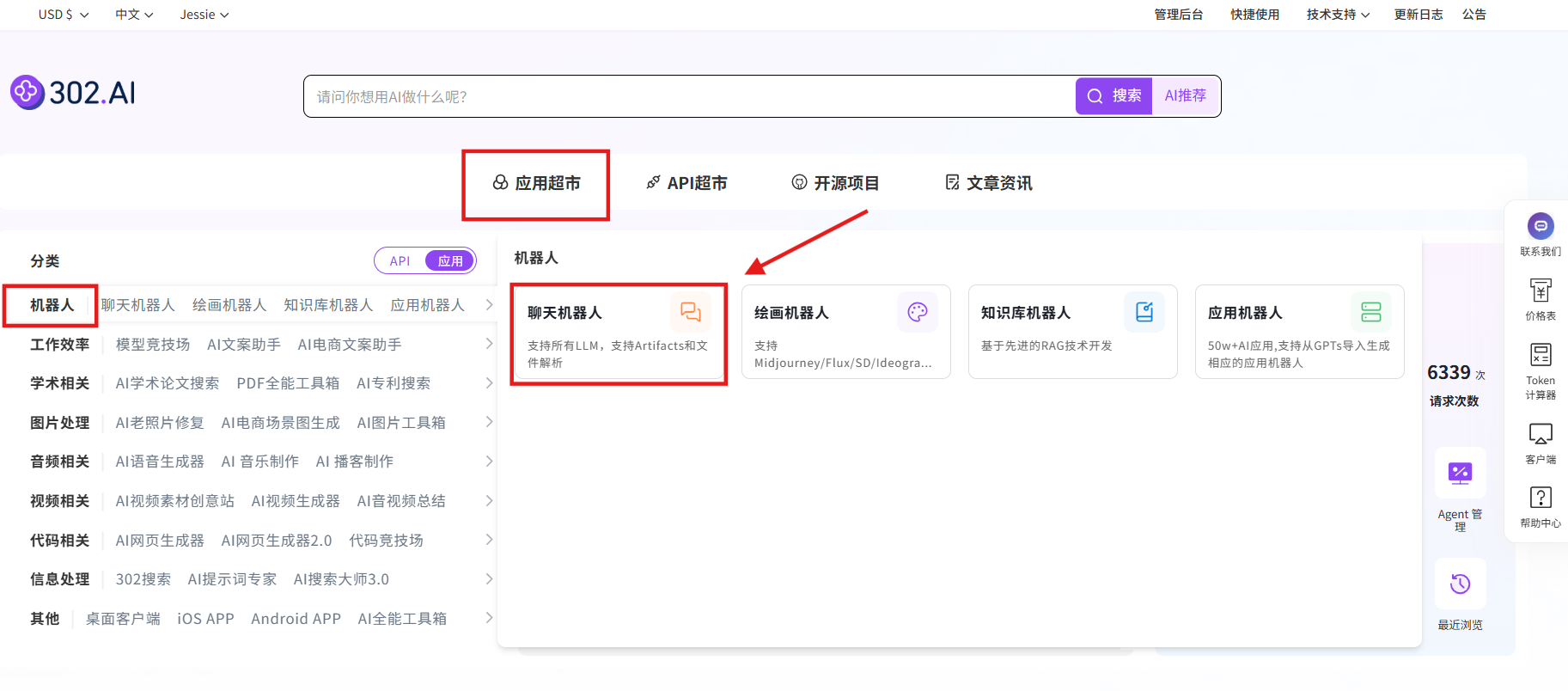Open the 中文 language dropdown
The height and width of the screenshot is (691, 1568).
(x=134, y=15)
